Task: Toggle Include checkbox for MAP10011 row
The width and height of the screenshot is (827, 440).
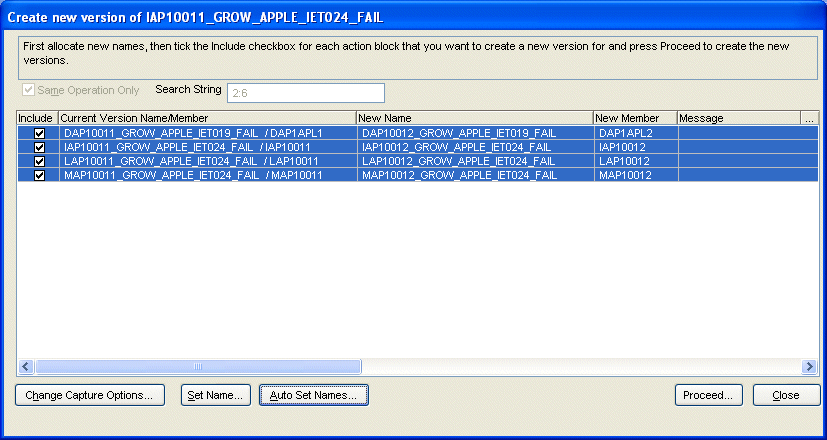Action: click(x=39, y=175)
